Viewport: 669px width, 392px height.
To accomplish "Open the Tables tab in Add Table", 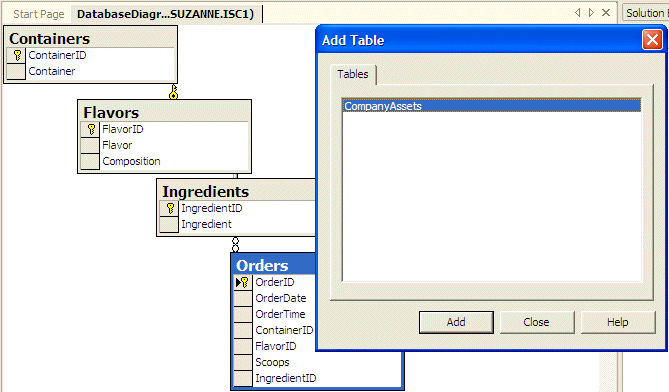I will pos(353,74).
